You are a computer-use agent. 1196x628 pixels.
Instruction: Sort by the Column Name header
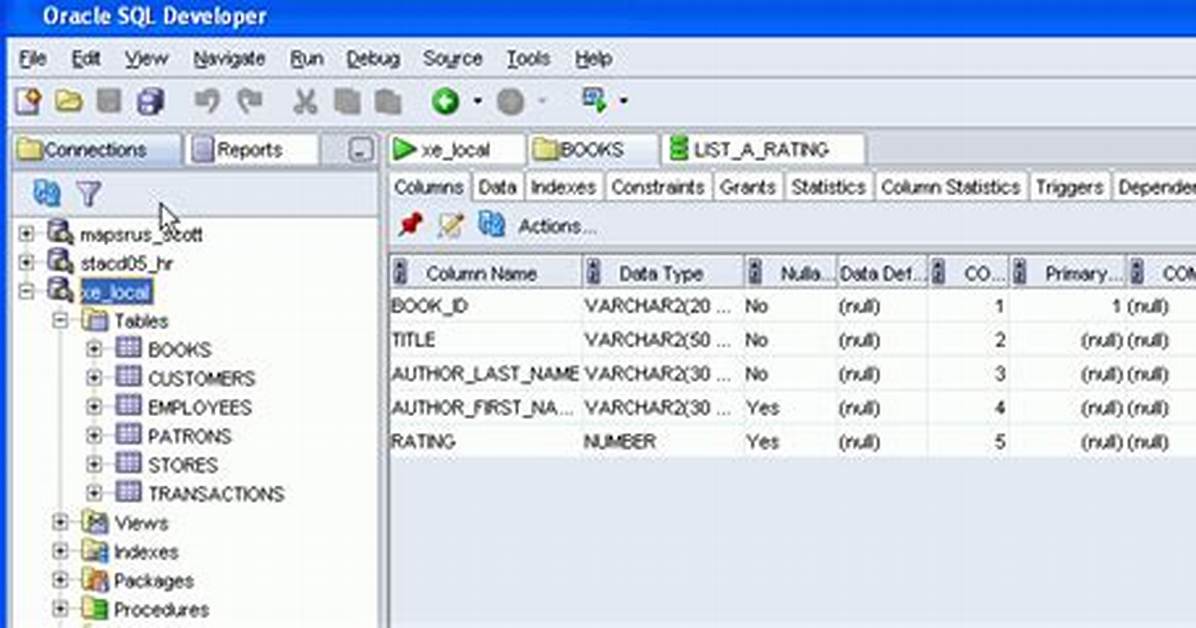pyautogui.click(x=485, y=273)
